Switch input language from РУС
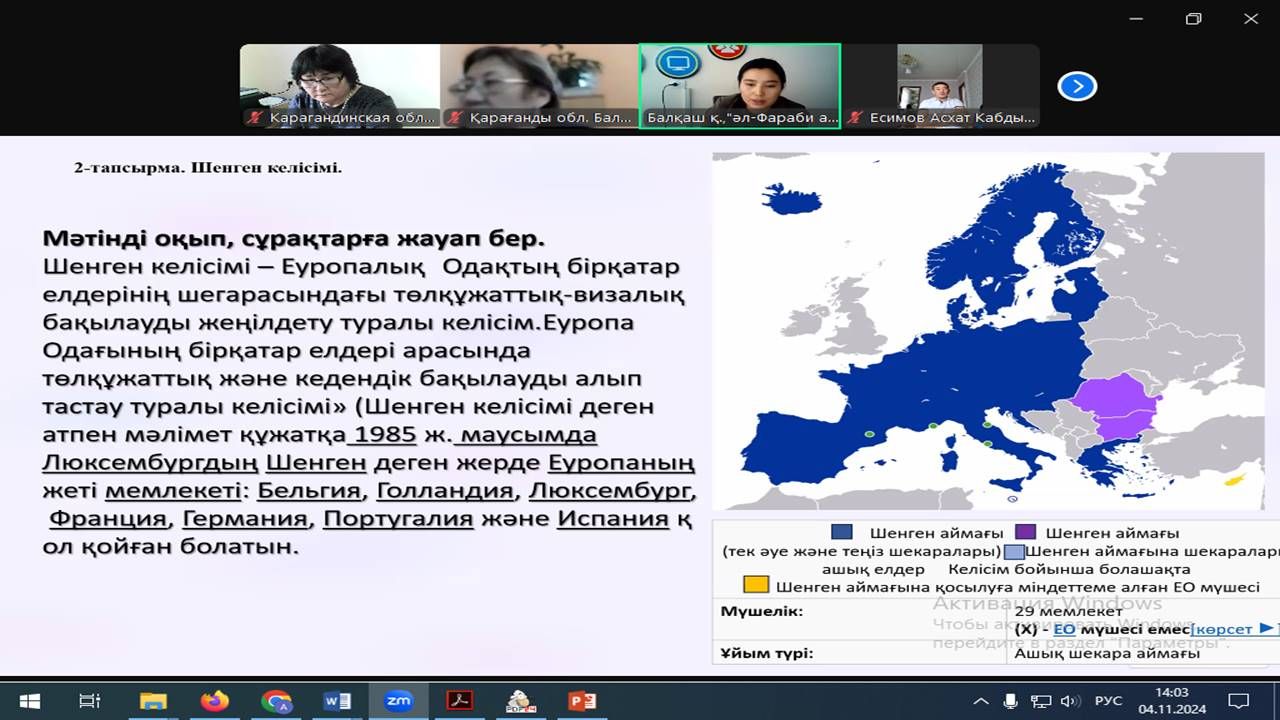Screen dimensions: 1280x720 tap(1108, 701)
